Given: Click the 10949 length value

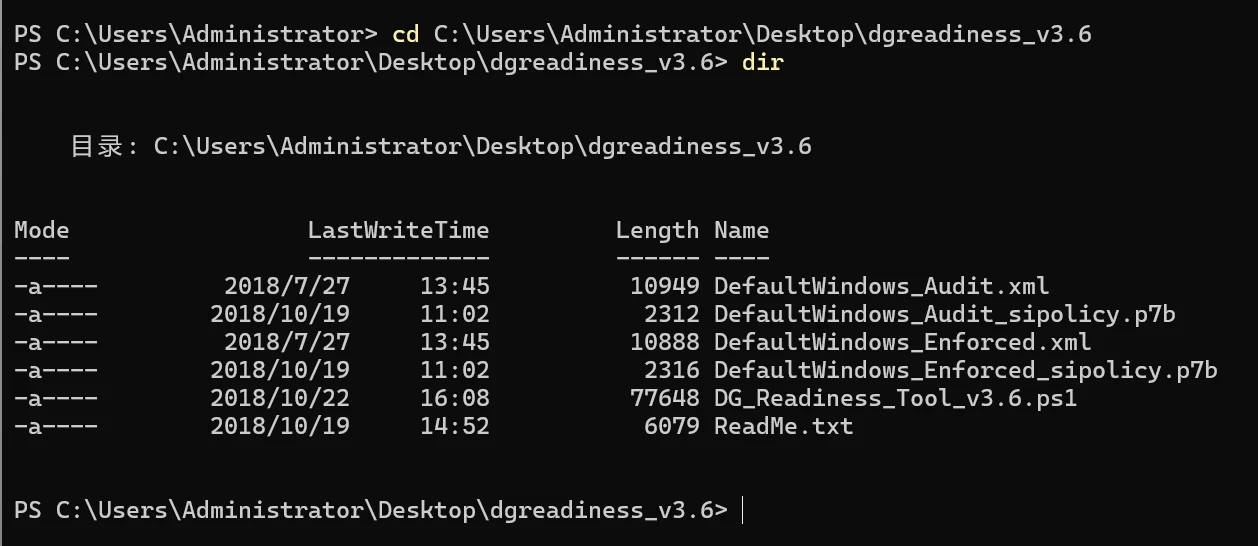Looking at the screenshot, I should coord(664,286).
